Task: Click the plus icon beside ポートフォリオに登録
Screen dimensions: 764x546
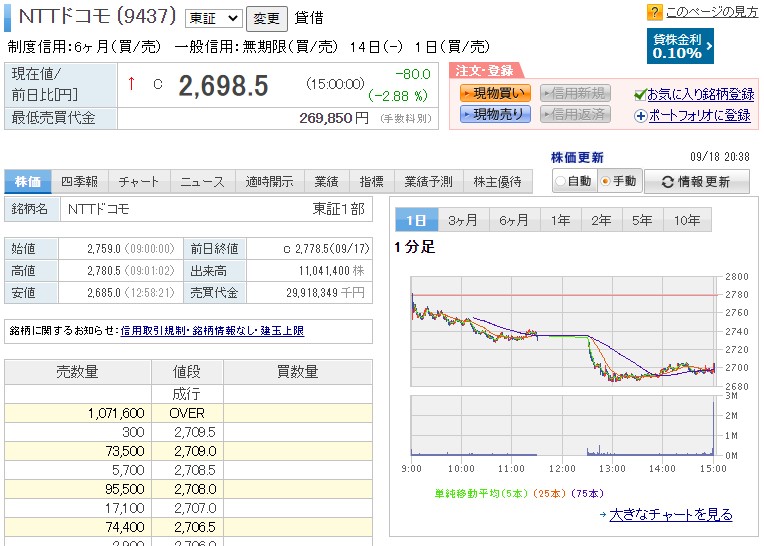Action: point(640,116)
